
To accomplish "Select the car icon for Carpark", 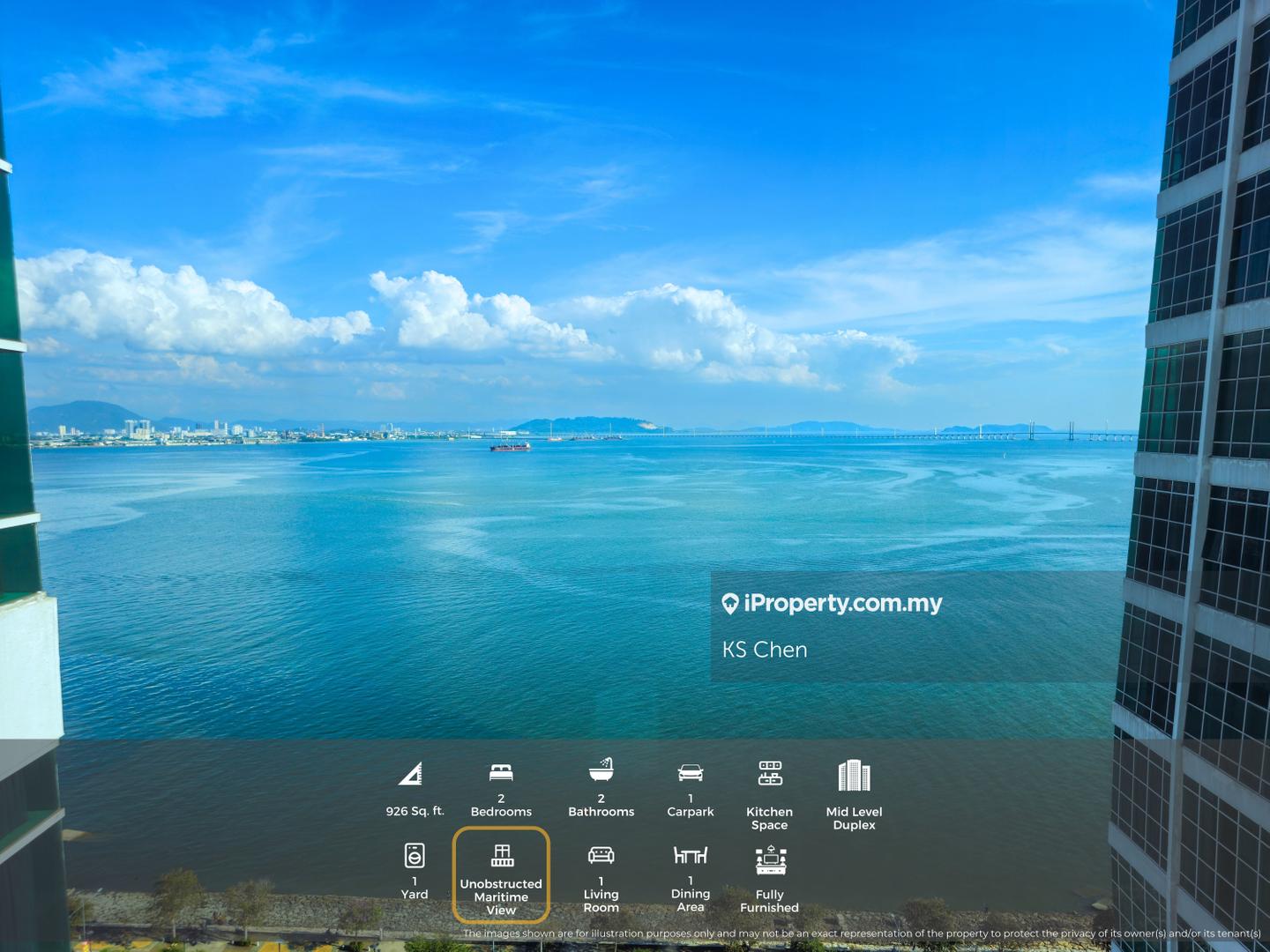I will [691, 773].
